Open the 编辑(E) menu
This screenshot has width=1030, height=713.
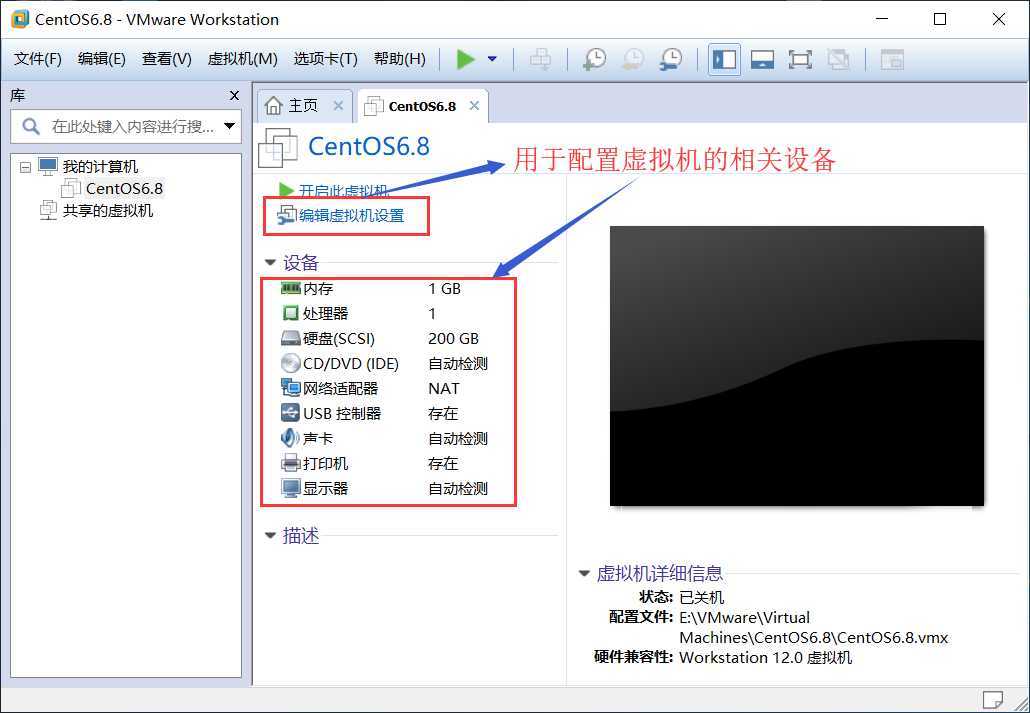pyautogui.click(x=101, y=59)
